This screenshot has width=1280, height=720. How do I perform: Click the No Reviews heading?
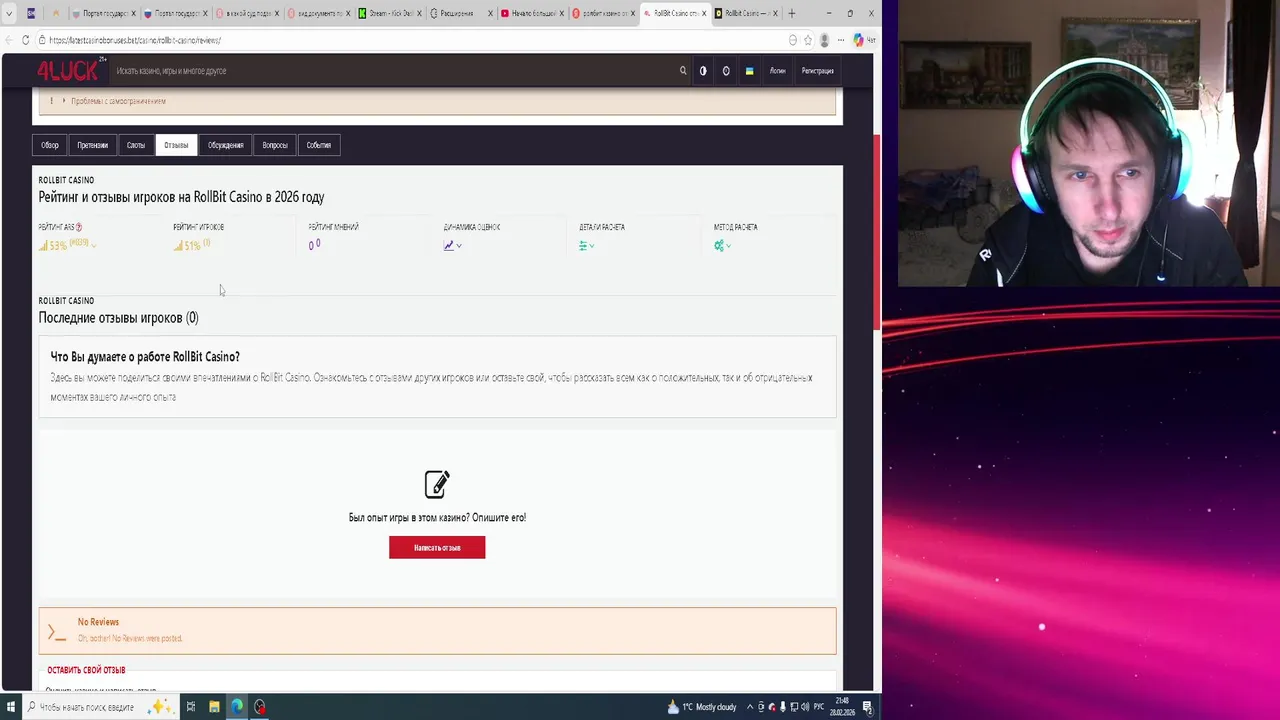(x=98, y=622)
